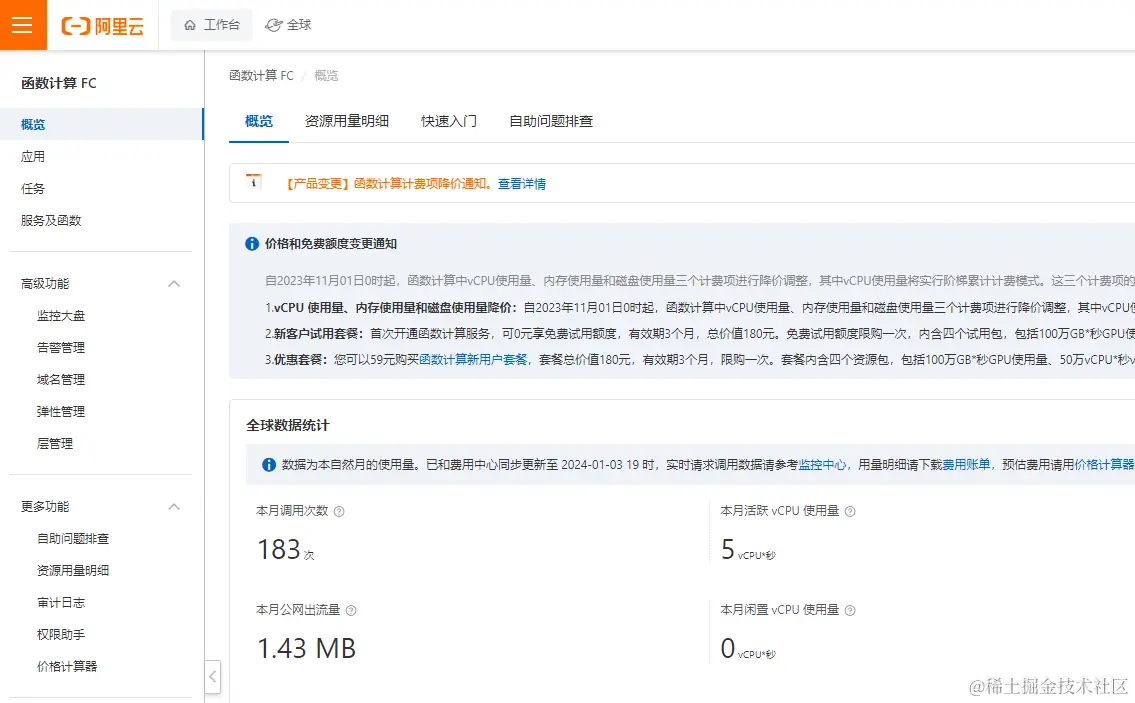Select 概览 in the sidebar
Image resolution: width=1135 pixels, height=703 pixels.
point(101,124)
